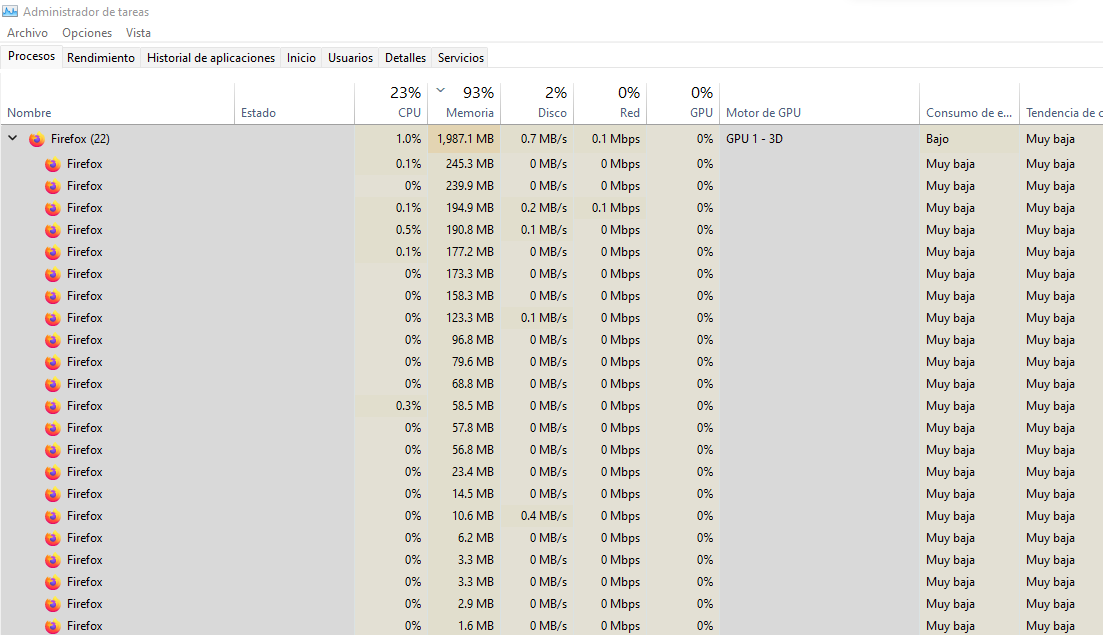1103x635 pixels.
Task: Click Firefox icon in 23.4 MB row
Action: pos(52,473)
